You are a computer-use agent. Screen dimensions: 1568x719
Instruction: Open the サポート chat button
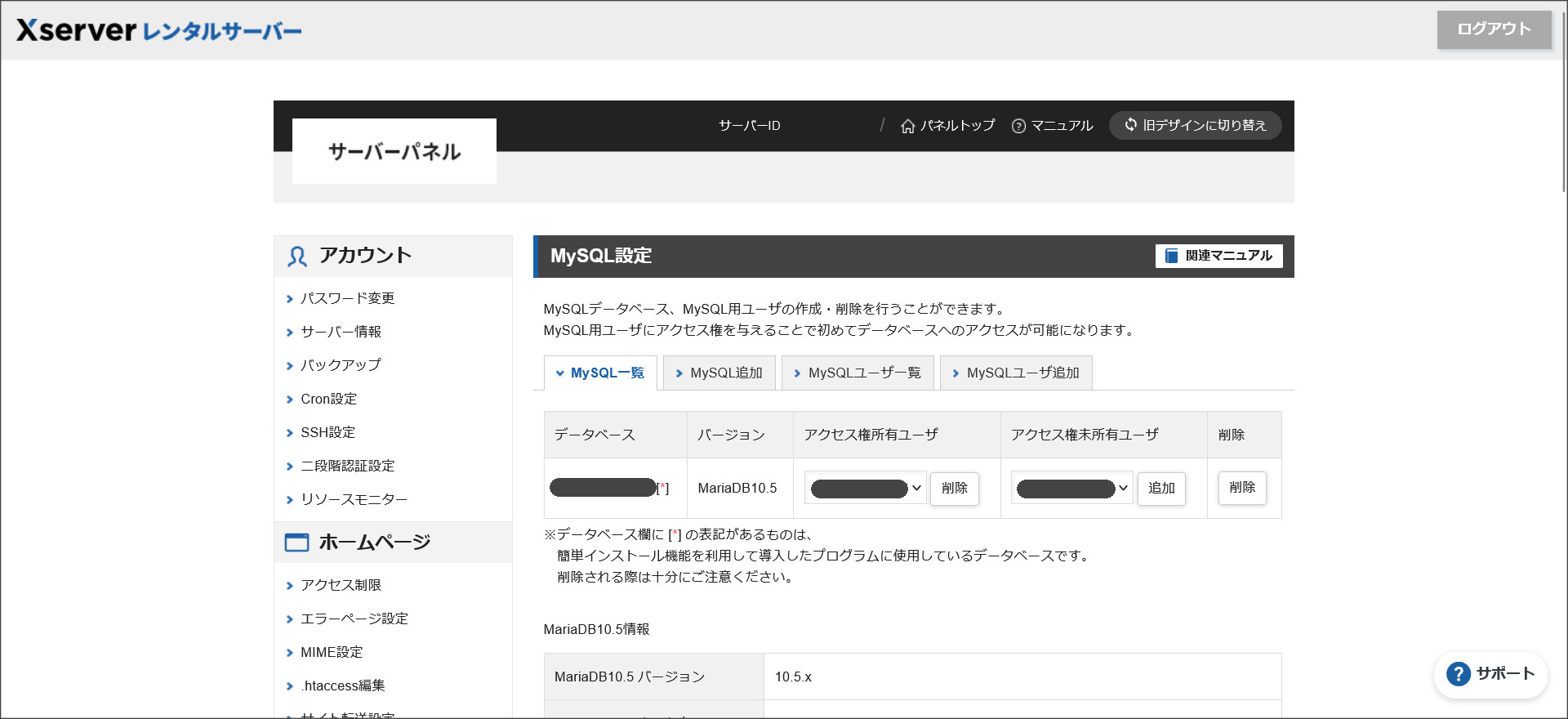(x=1490, y=674)
